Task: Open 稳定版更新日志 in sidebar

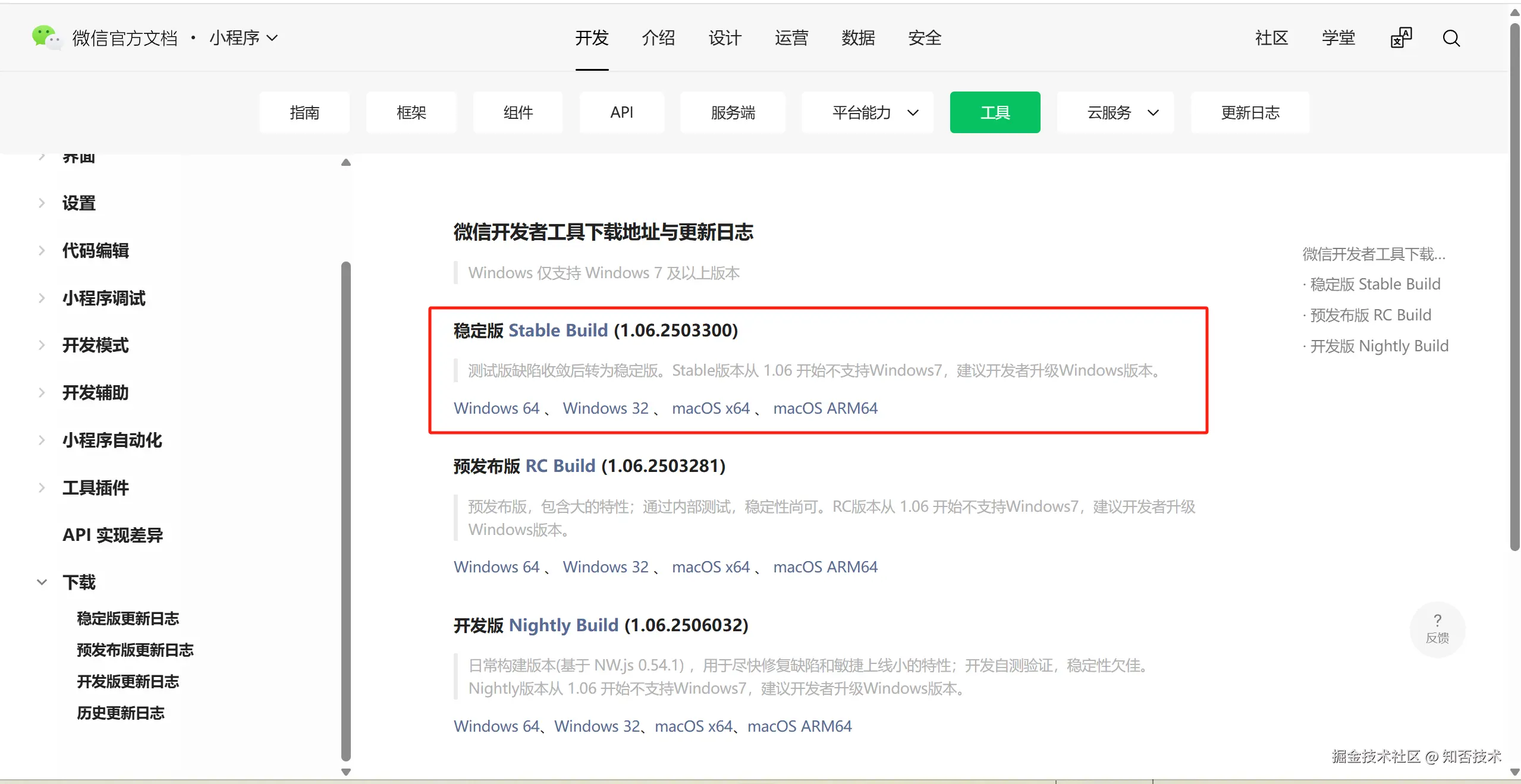Action: coord(128,619)
